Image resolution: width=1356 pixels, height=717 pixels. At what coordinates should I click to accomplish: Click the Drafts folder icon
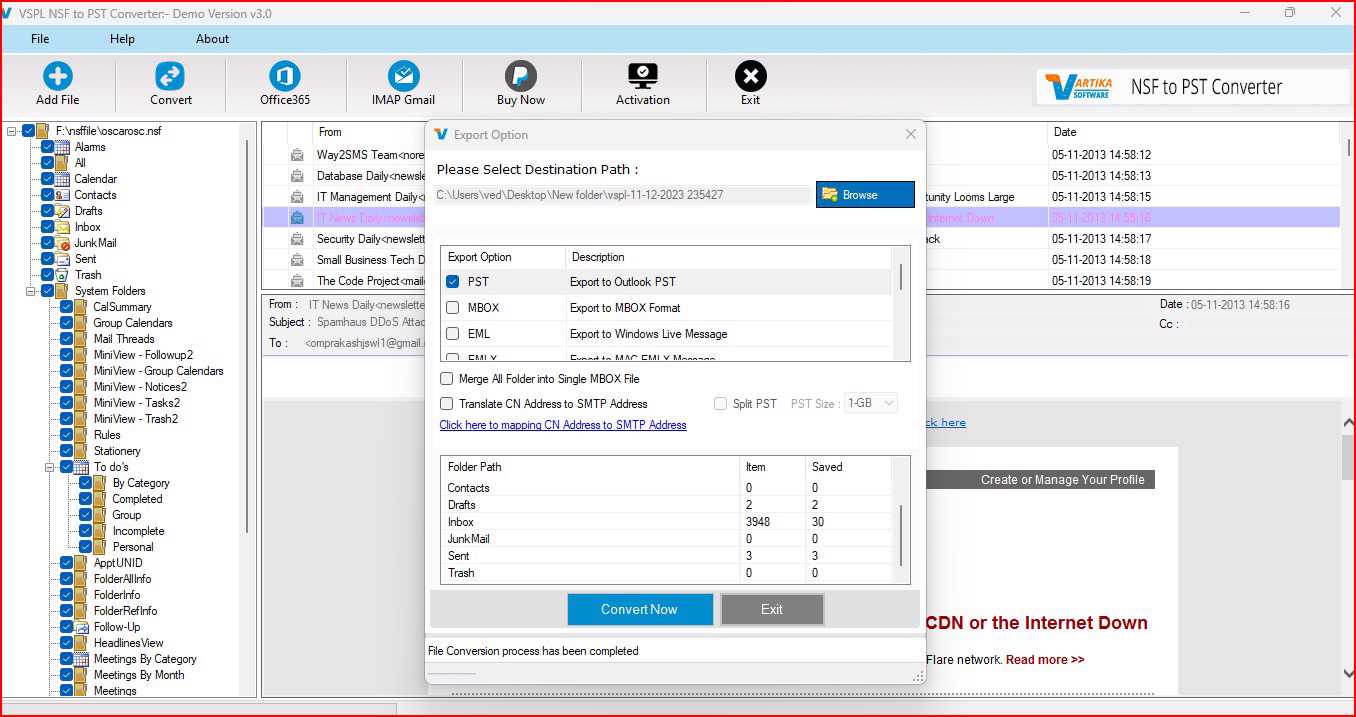coord(63,211)
